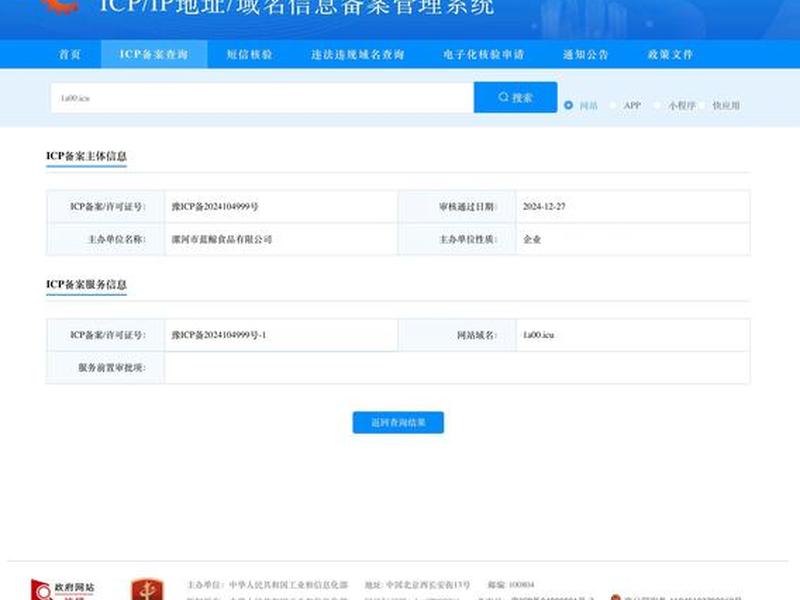Select the APP radio option

613,105
